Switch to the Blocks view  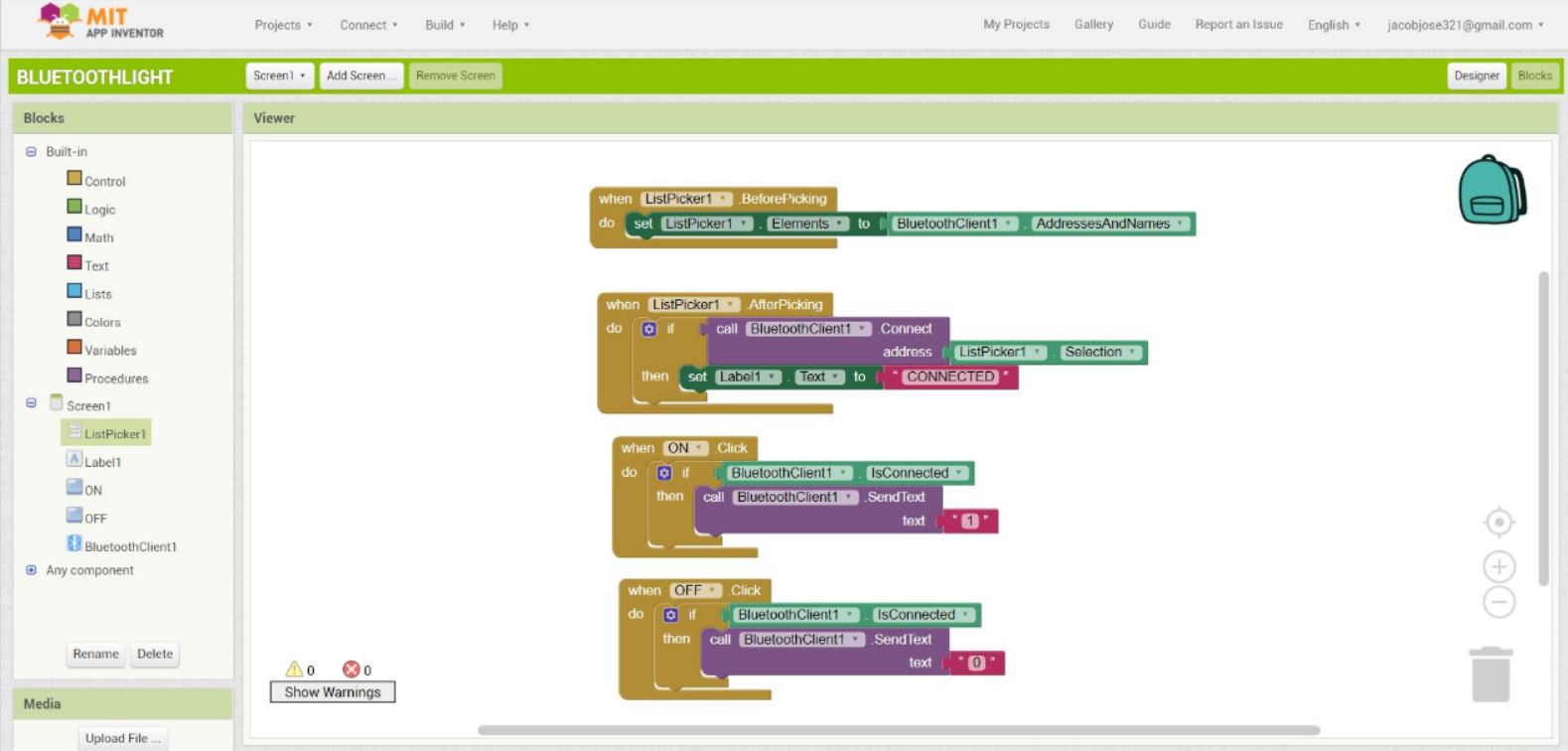(x=1534, y=75)
